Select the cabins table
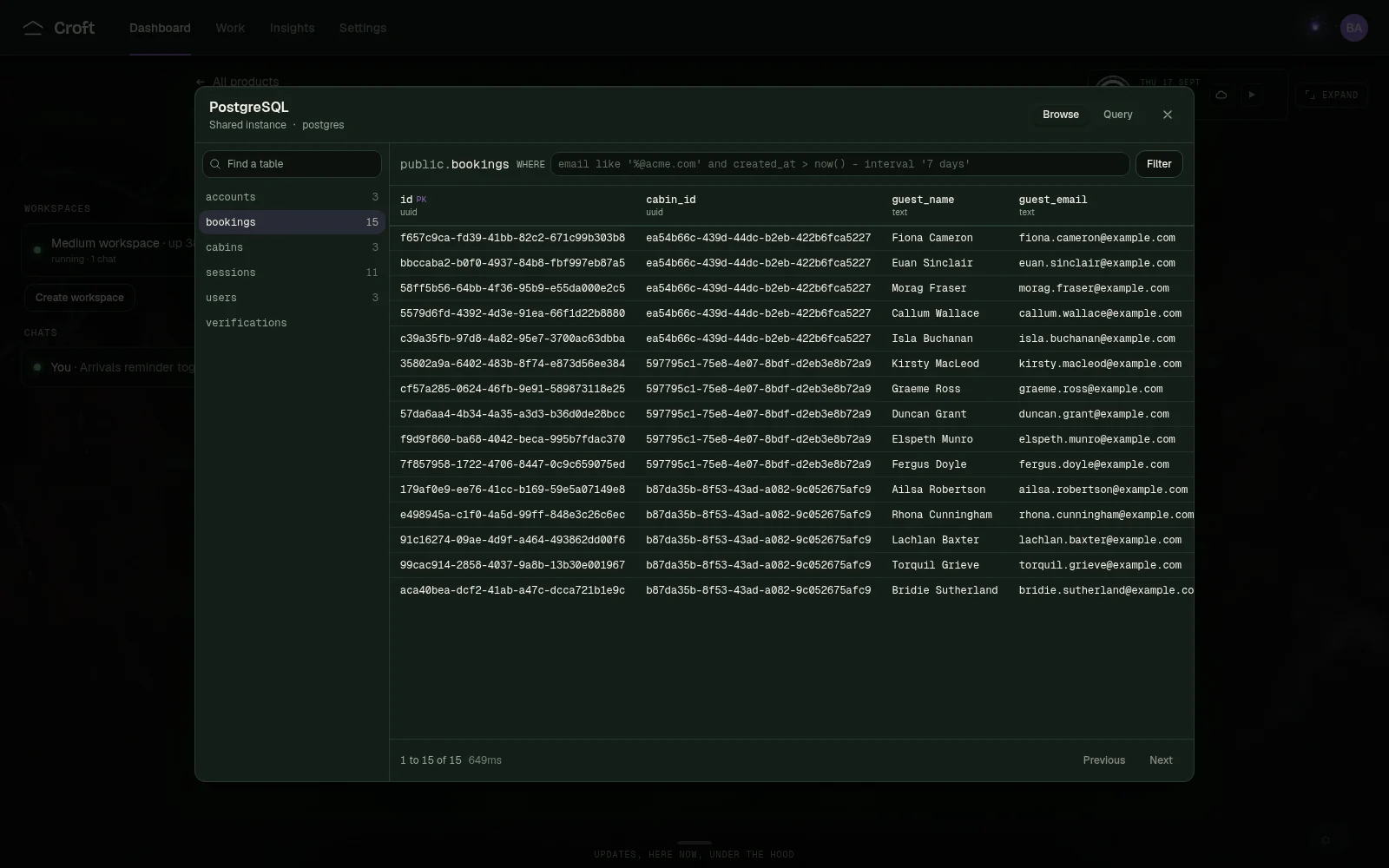The image size is (1389, 868). (x=292, y=247)
